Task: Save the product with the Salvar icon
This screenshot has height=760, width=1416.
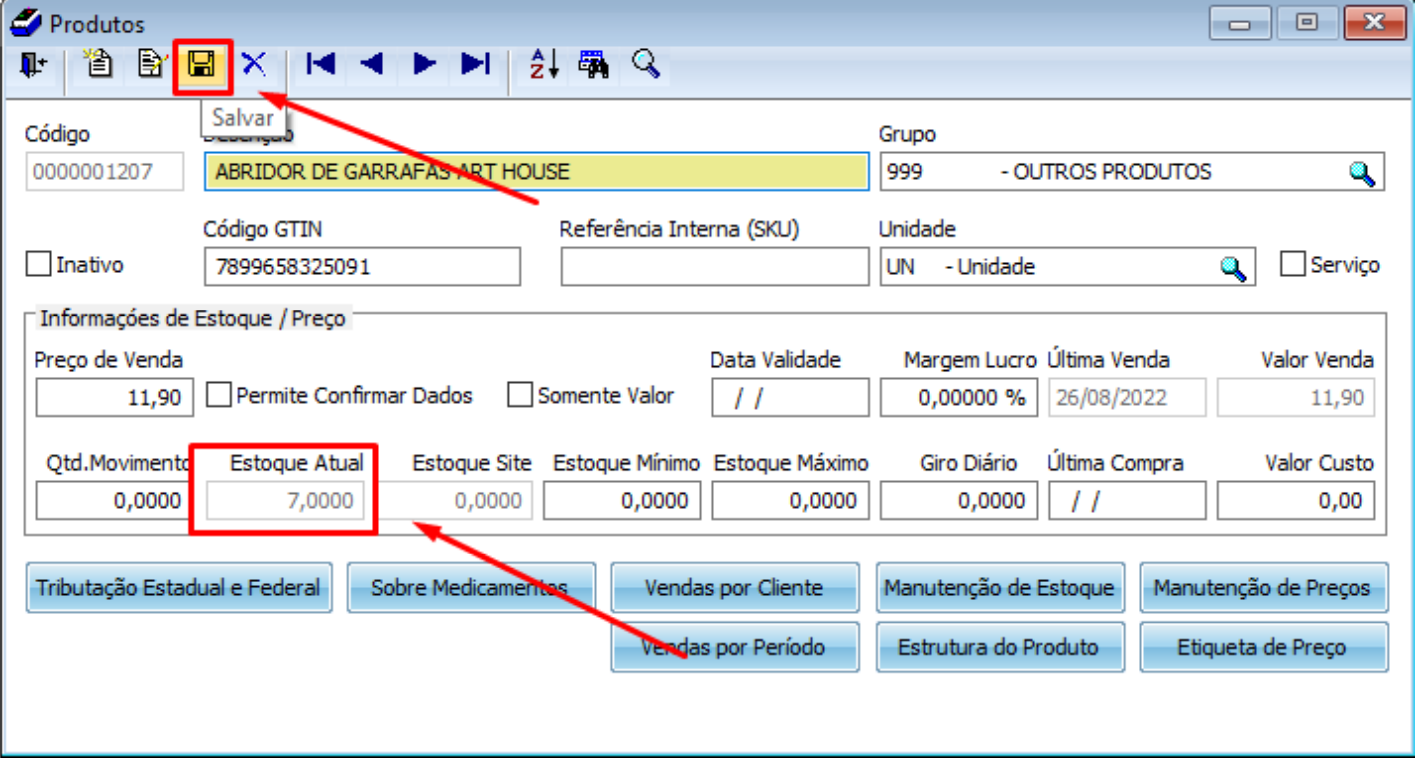Action: tap(202, 66)
